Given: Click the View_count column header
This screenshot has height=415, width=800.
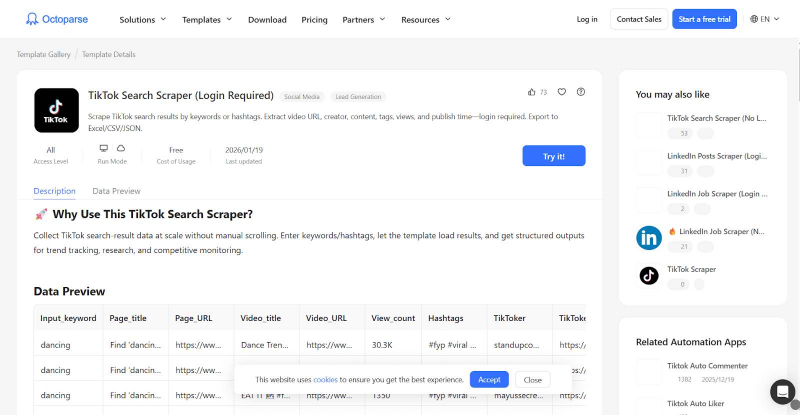Looking at the screenshot, I should 393,318.
